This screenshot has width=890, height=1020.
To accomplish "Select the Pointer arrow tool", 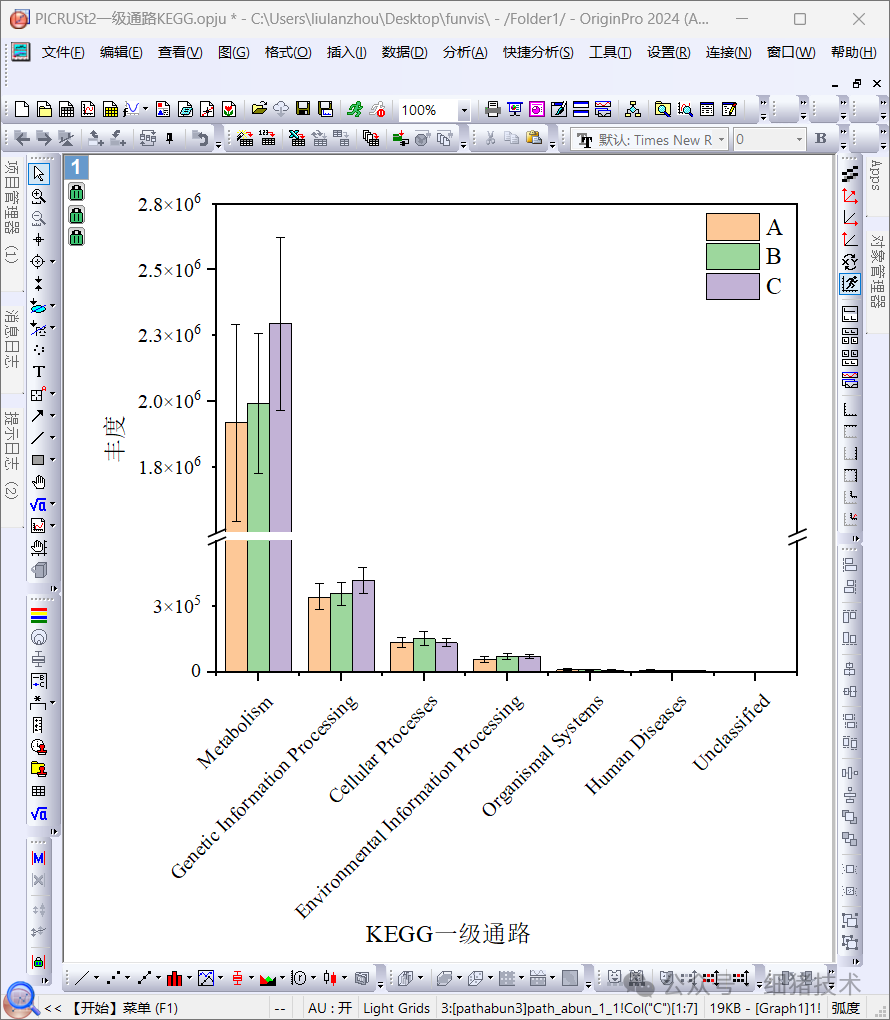I will [39, 174].
